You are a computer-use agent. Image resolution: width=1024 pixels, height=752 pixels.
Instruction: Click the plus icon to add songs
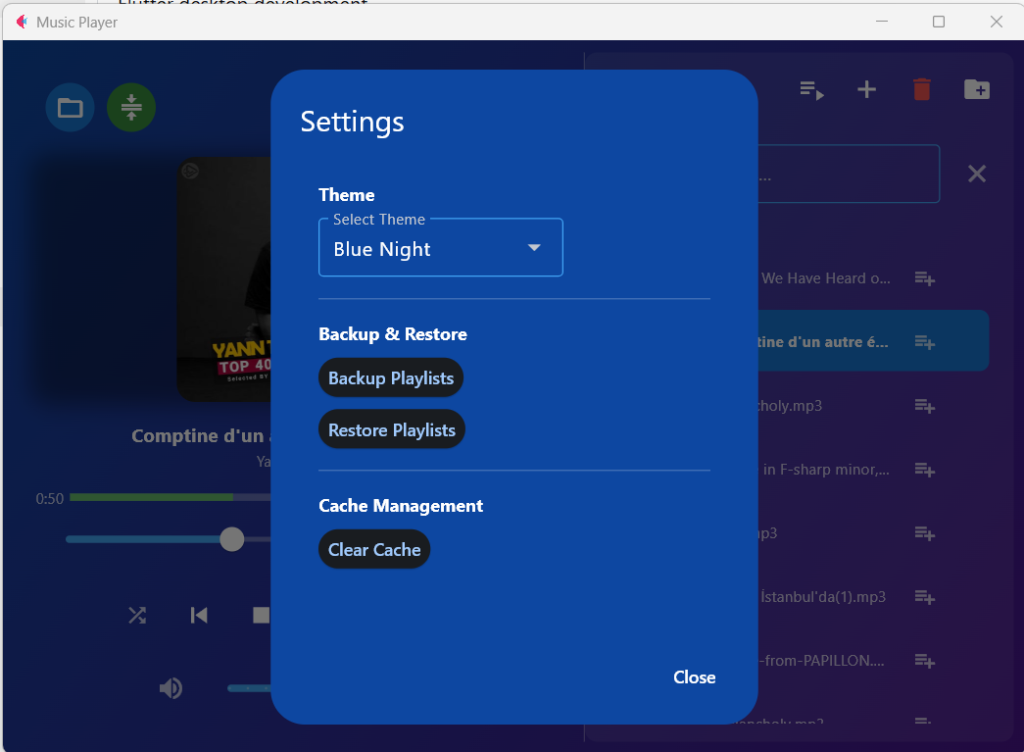[867, 90]
